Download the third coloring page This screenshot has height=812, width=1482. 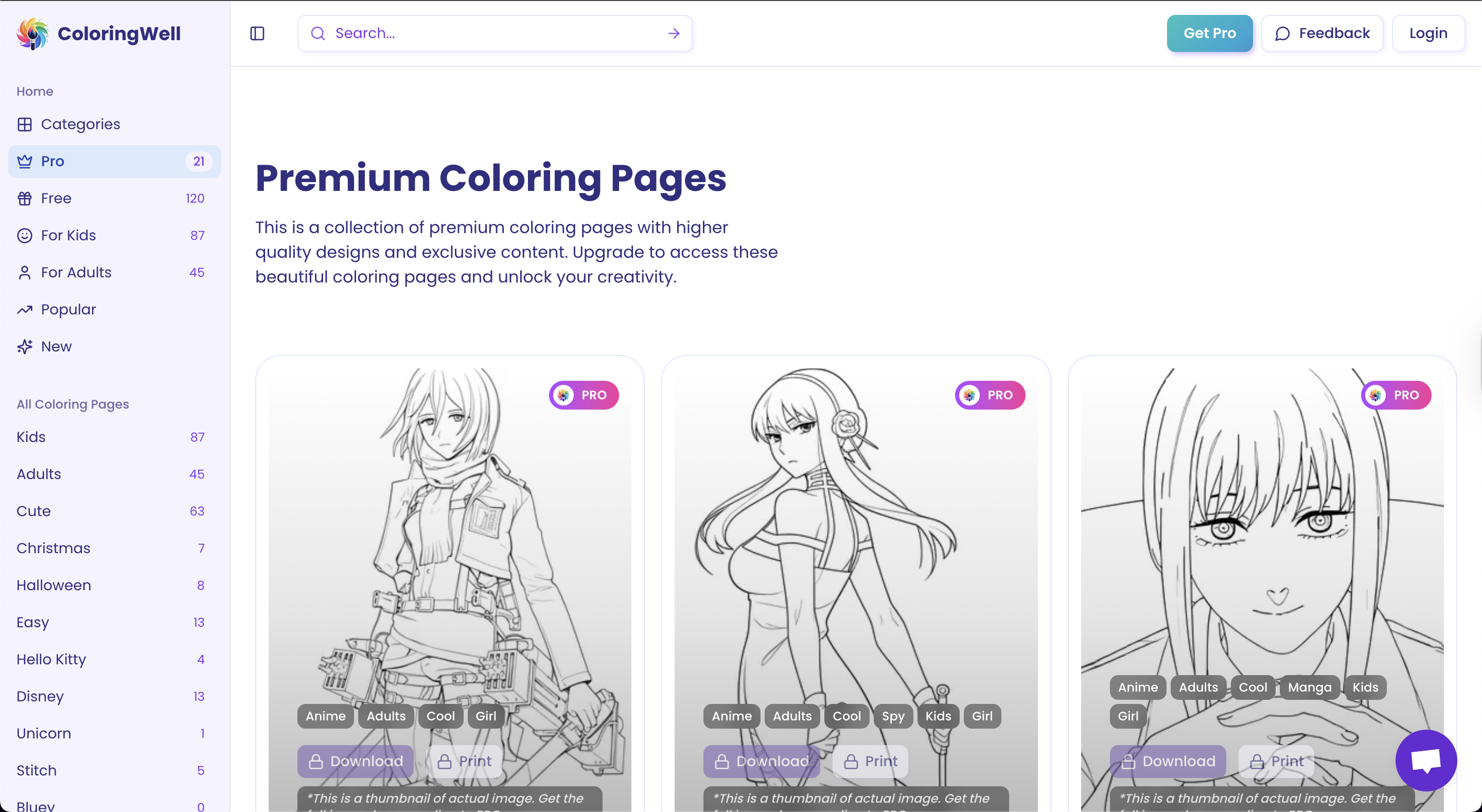click(1167, 762)
